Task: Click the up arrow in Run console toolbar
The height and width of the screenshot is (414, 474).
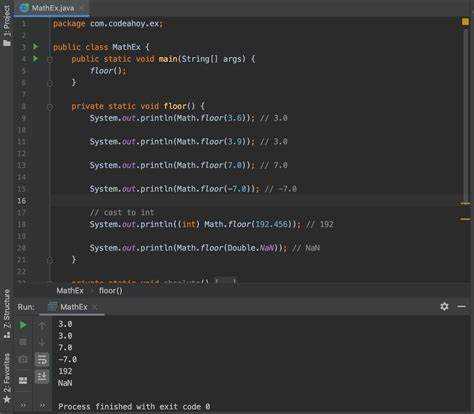Action: tap(42, 325)
